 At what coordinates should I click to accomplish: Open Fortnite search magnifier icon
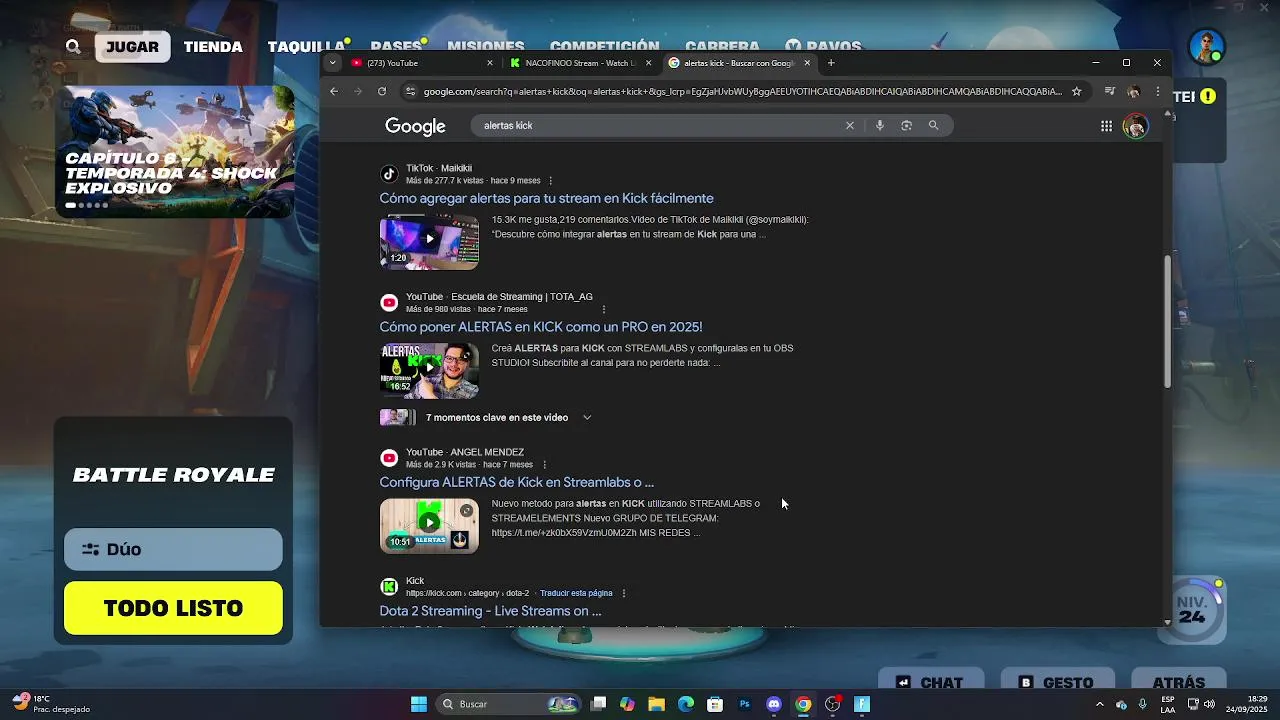pos(73,46)
